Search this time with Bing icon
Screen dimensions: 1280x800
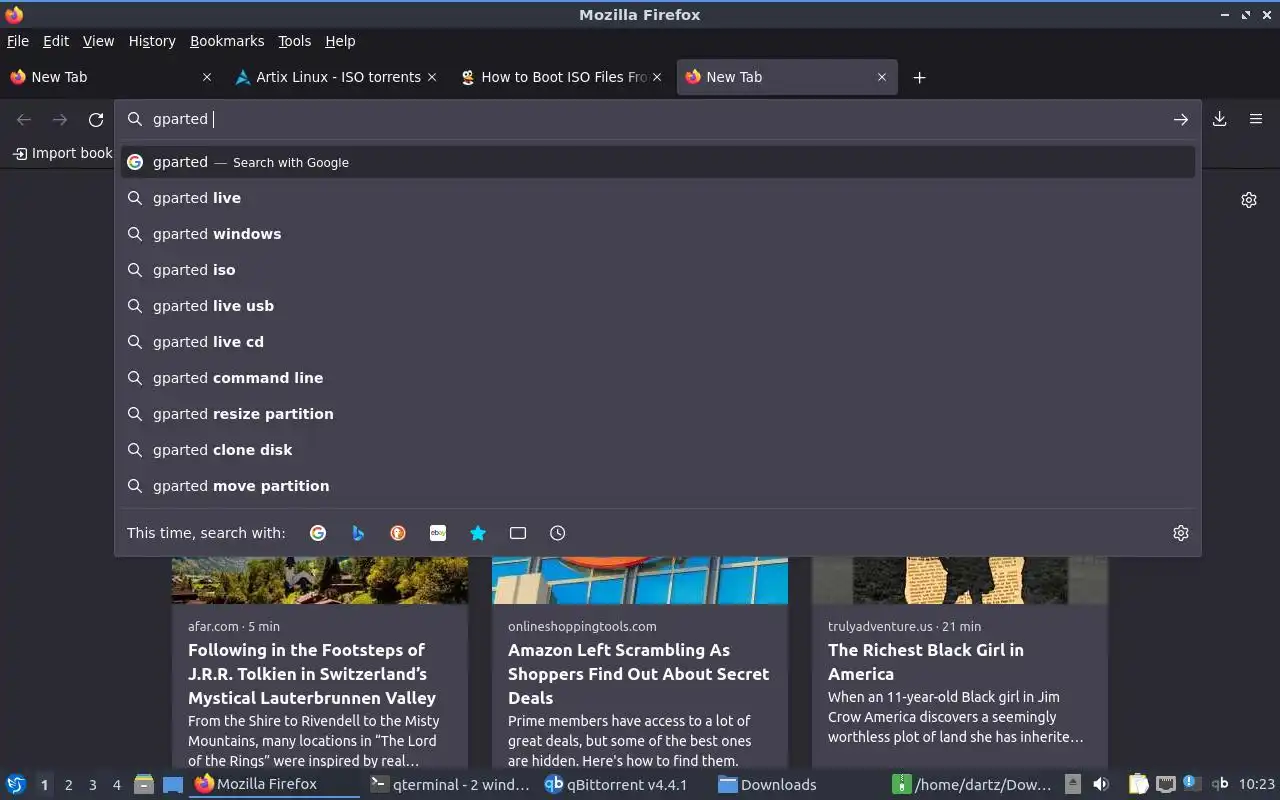point(358,533)
